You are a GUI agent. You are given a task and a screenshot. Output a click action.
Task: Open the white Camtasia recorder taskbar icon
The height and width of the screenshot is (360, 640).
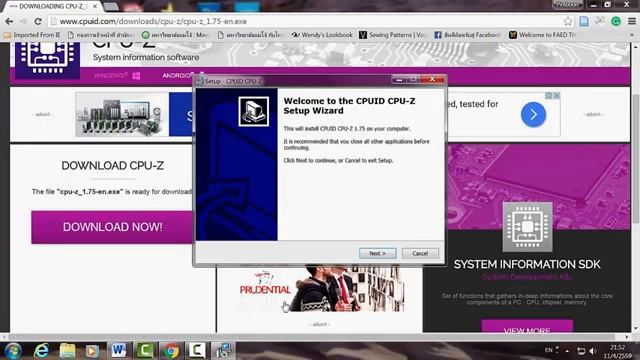click(x=197, y=350)
